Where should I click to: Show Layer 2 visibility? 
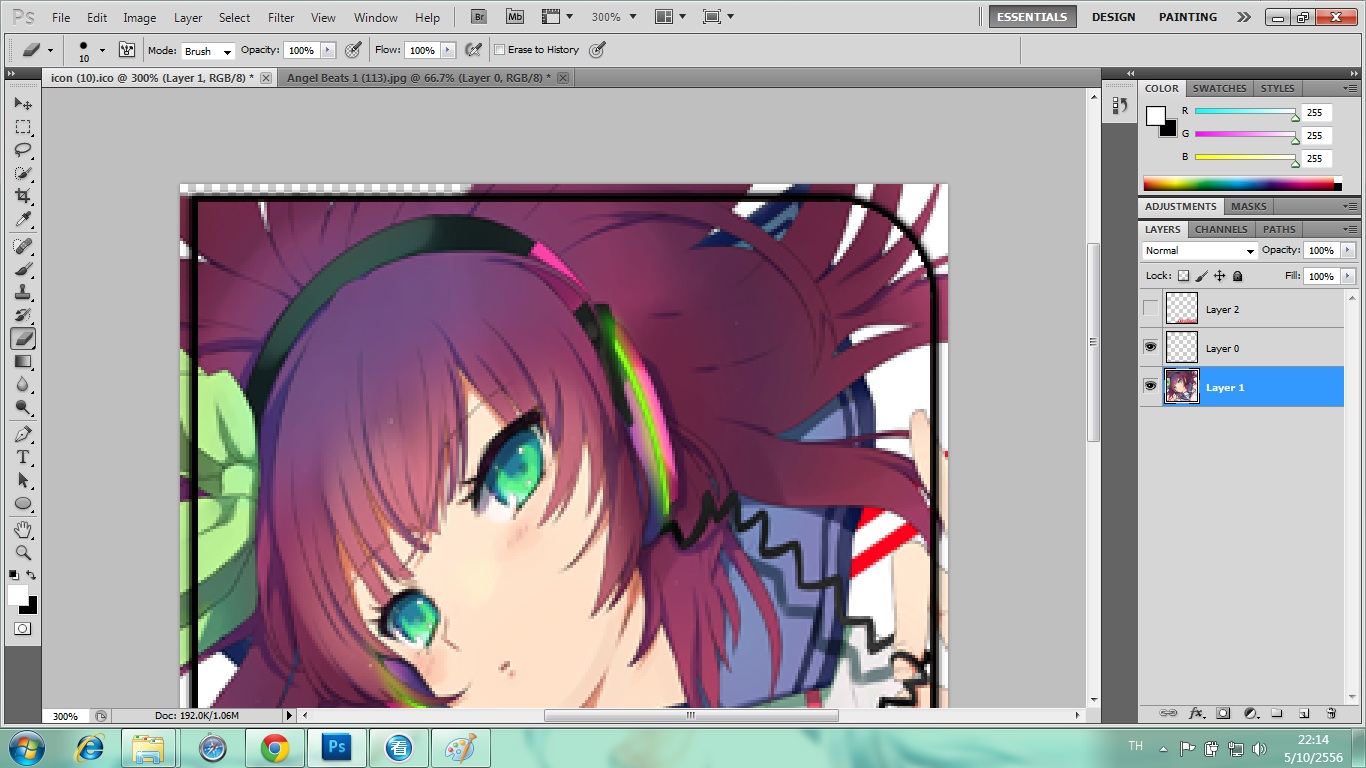1150,309
